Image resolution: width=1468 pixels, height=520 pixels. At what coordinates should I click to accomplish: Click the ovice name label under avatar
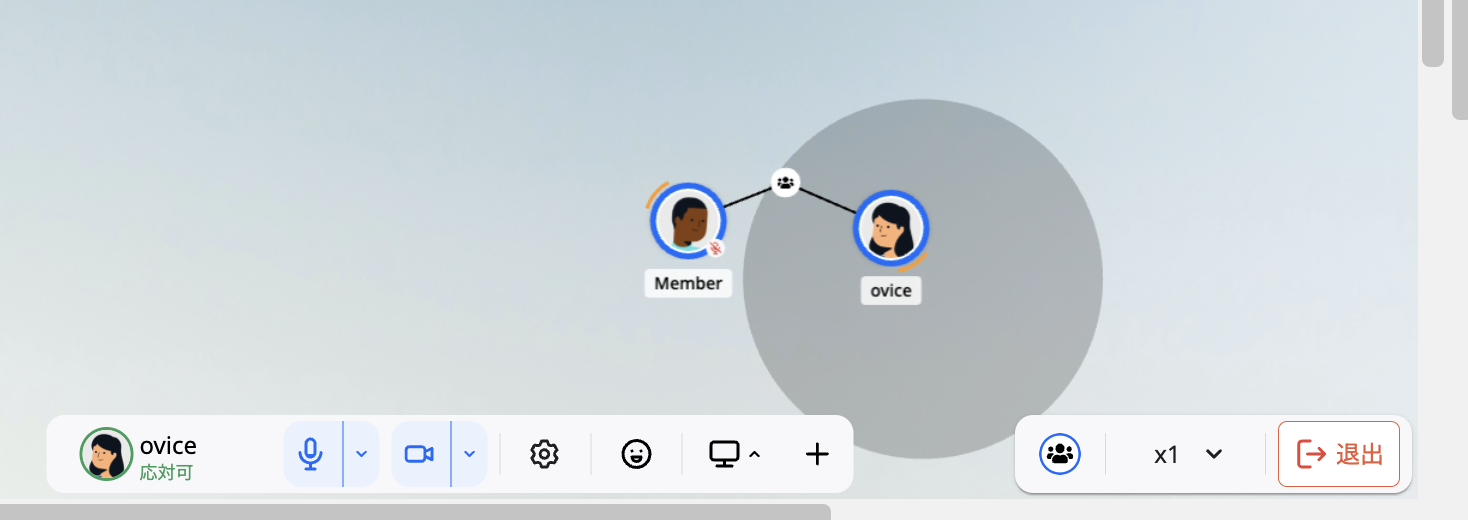point(891,291)
